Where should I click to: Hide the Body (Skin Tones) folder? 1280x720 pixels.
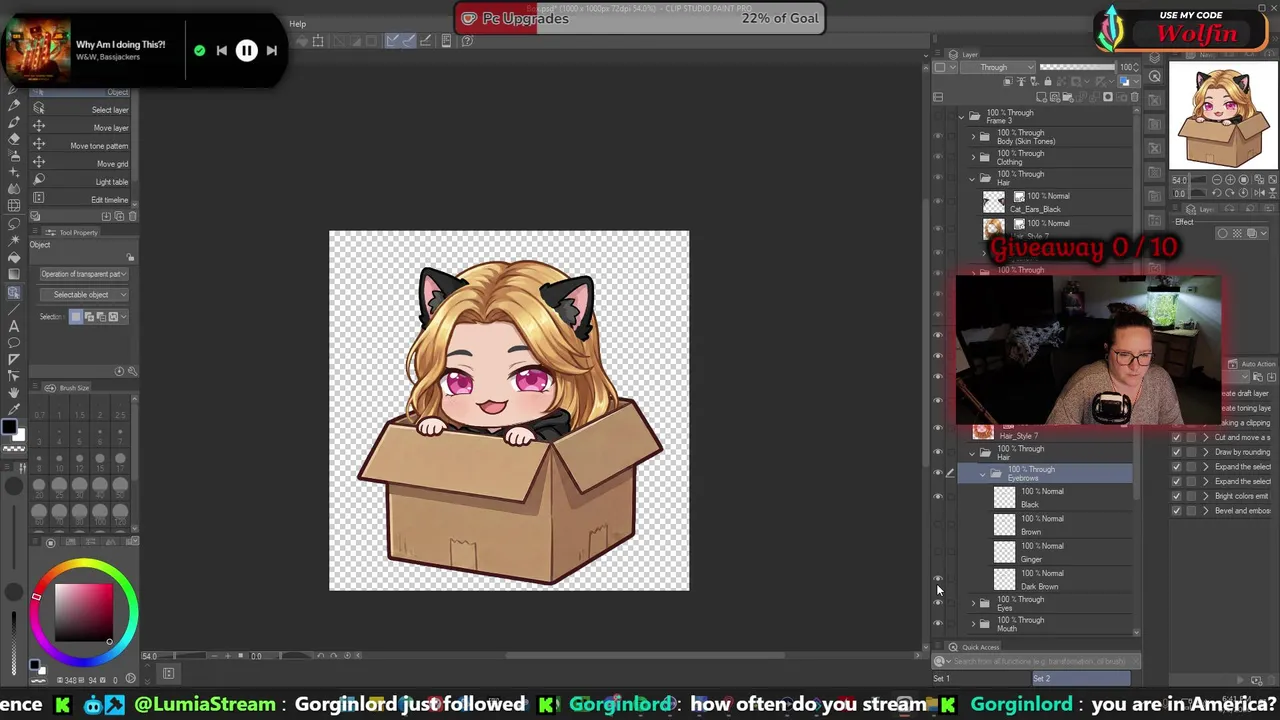[x=938, y=137]
